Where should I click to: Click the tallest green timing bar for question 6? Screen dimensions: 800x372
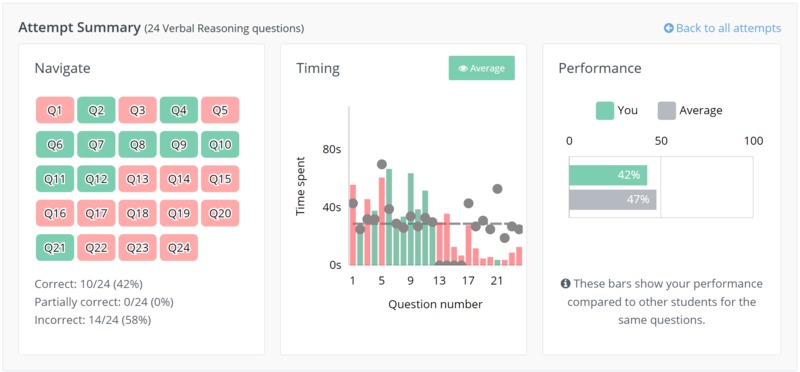point(389,217)
